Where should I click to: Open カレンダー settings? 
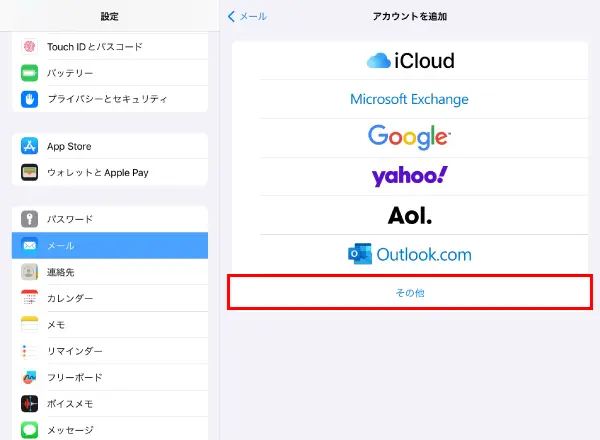[110, 298]
